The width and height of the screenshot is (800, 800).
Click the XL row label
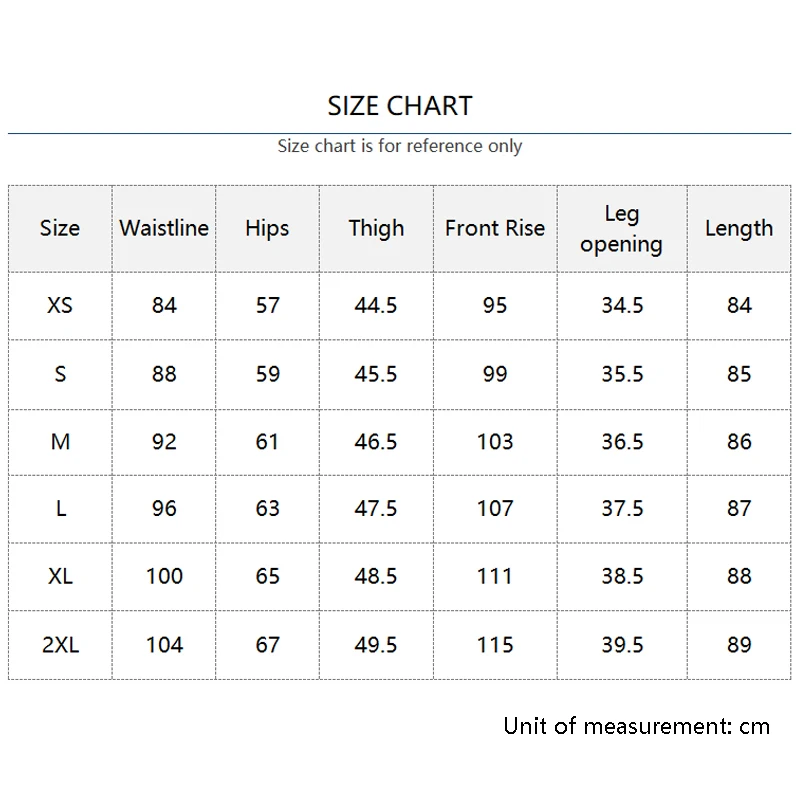coord(60,577)
